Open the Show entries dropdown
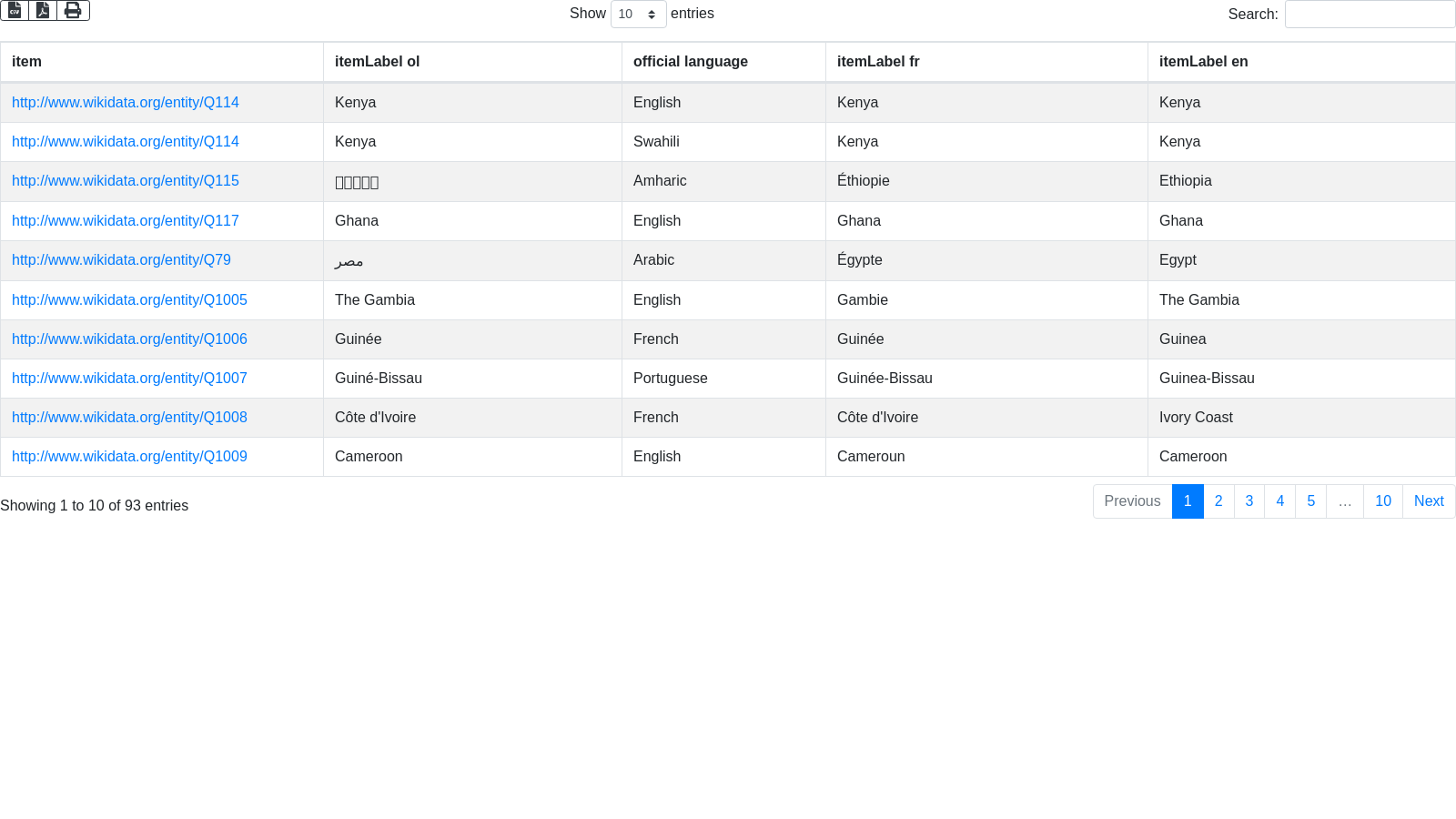 click(x=638, y=15)
